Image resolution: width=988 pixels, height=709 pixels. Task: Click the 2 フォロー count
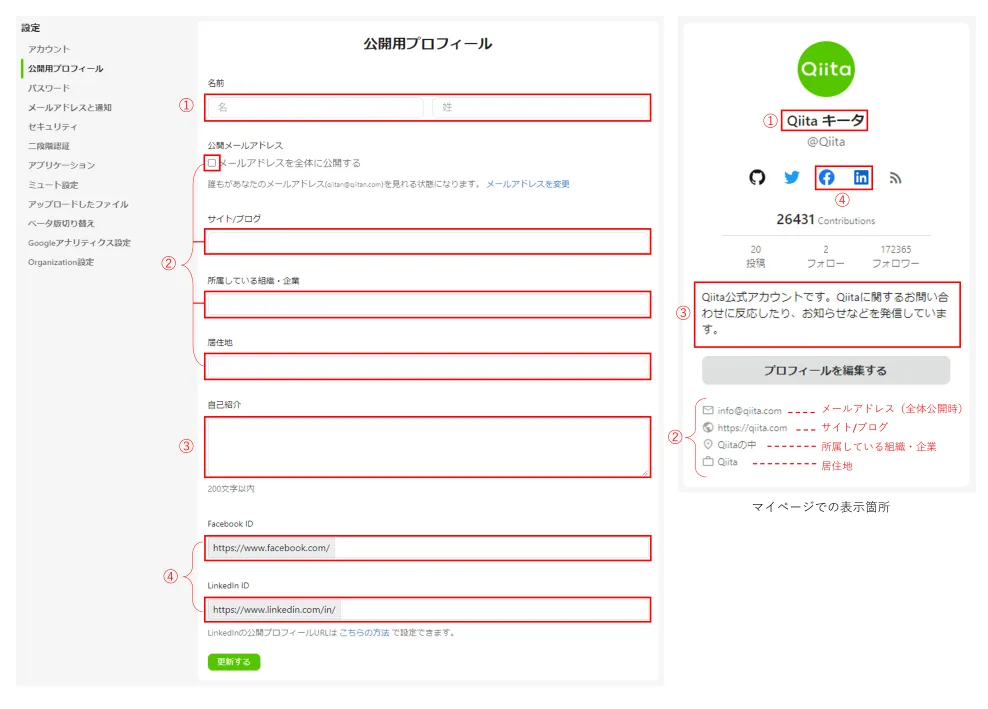pyautogui.click(x=825, y=257)
